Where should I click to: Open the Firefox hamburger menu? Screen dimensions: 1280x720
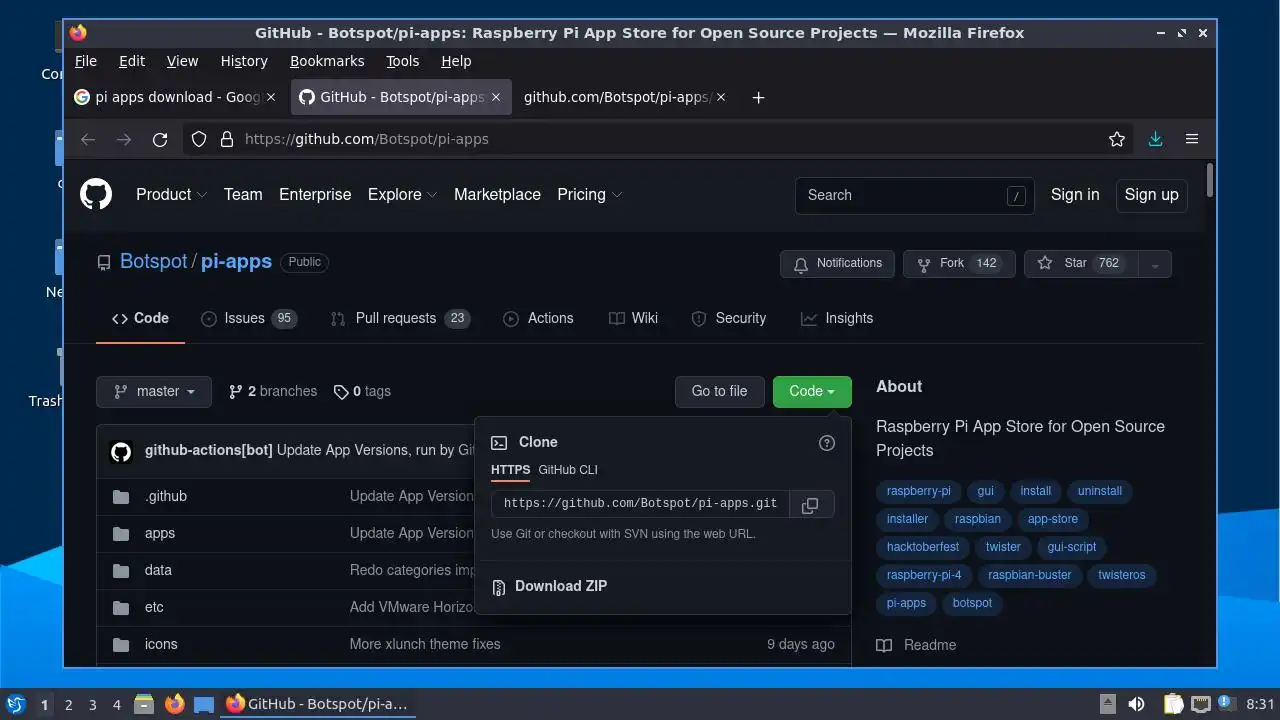coord(1192,139)
